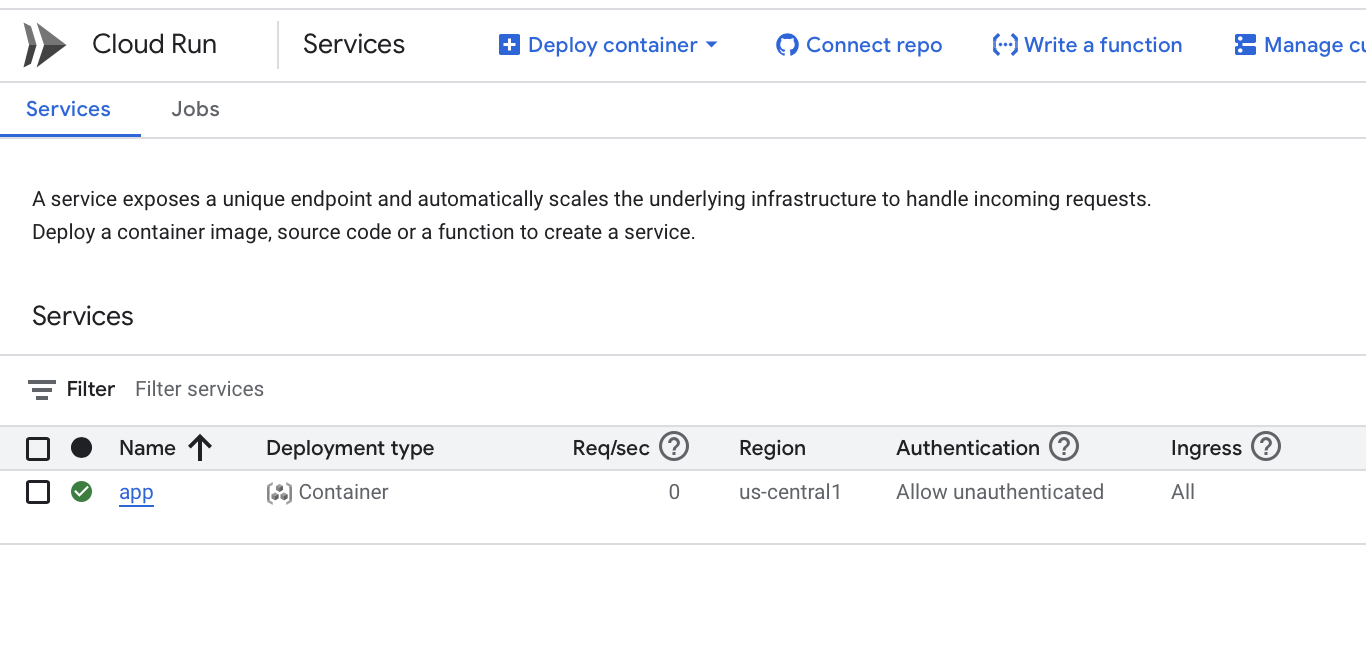Check the box for the app service

point(38,492)
